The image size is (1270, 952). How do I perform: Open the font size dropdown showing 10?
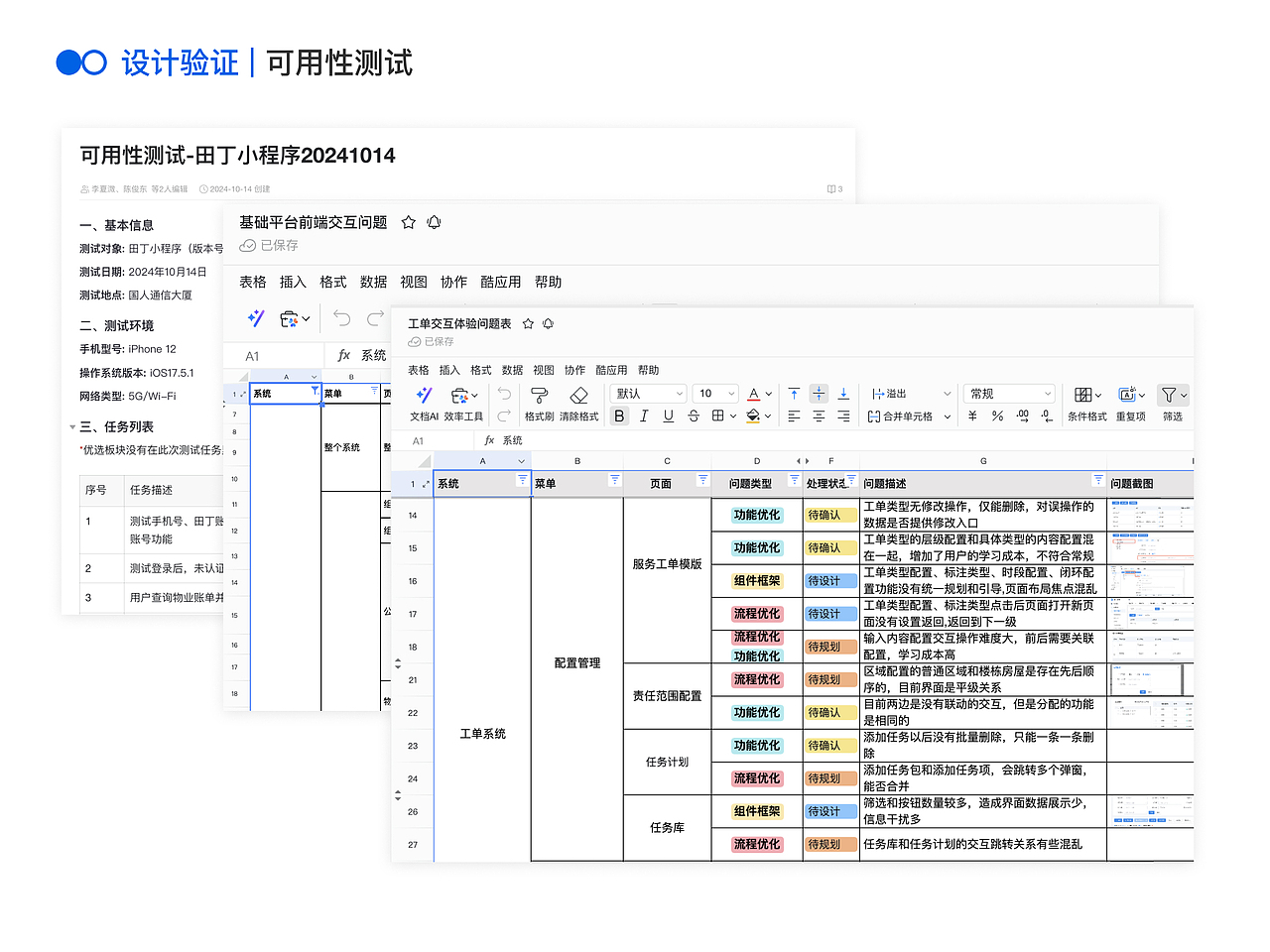coord(714,393)
